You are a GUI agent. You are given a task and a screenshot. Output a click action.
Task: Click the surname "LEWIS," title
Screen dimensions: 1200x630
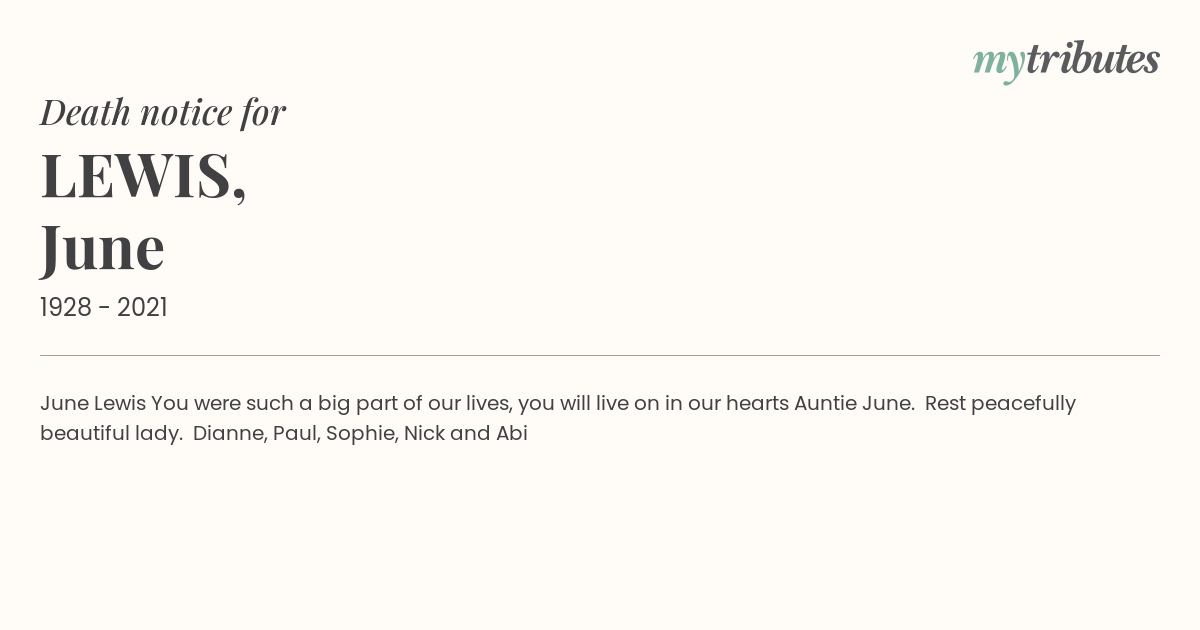pos(143,176)
